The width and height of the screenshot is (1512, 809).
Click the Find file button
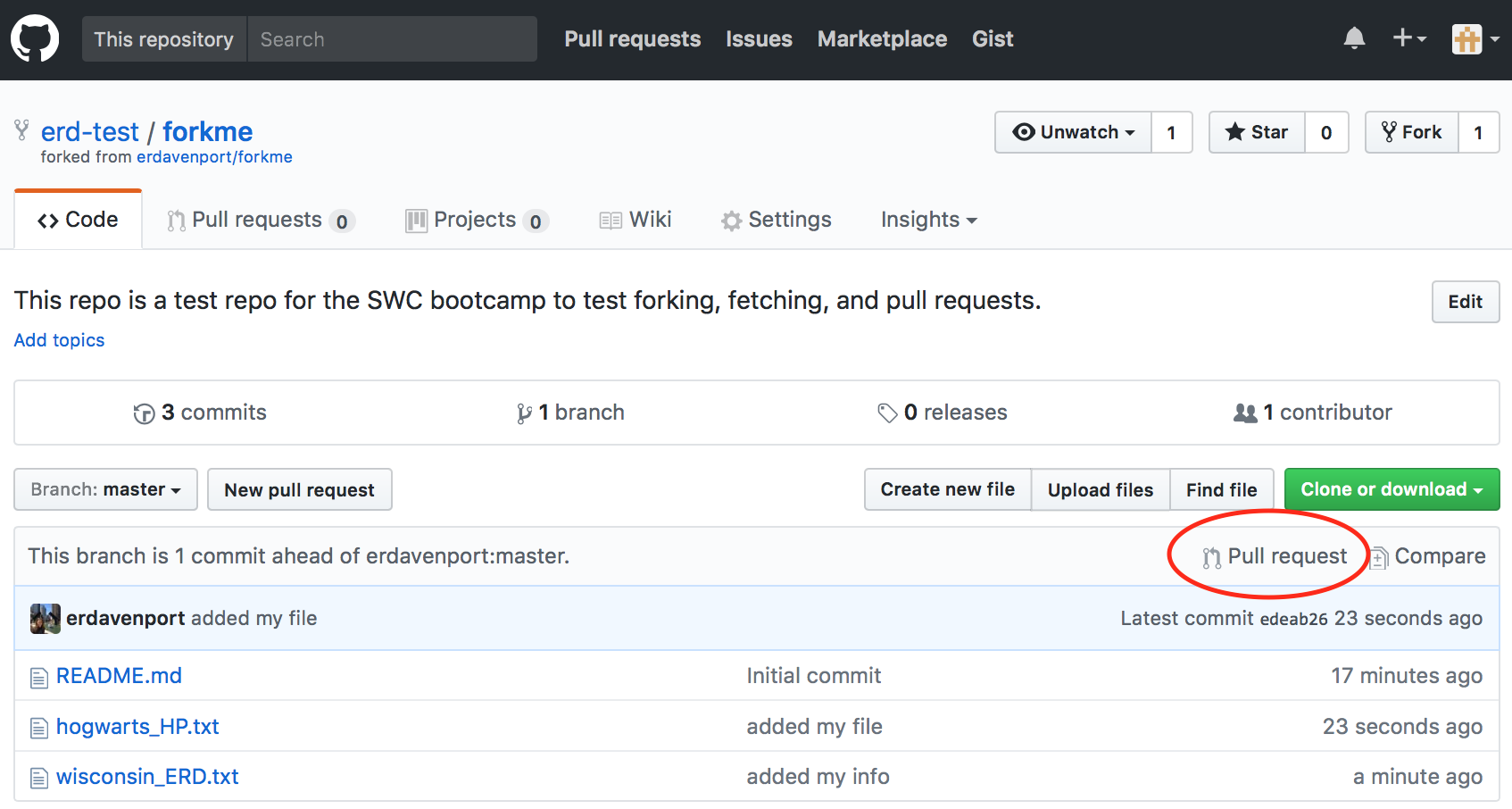coord(1222,489)
